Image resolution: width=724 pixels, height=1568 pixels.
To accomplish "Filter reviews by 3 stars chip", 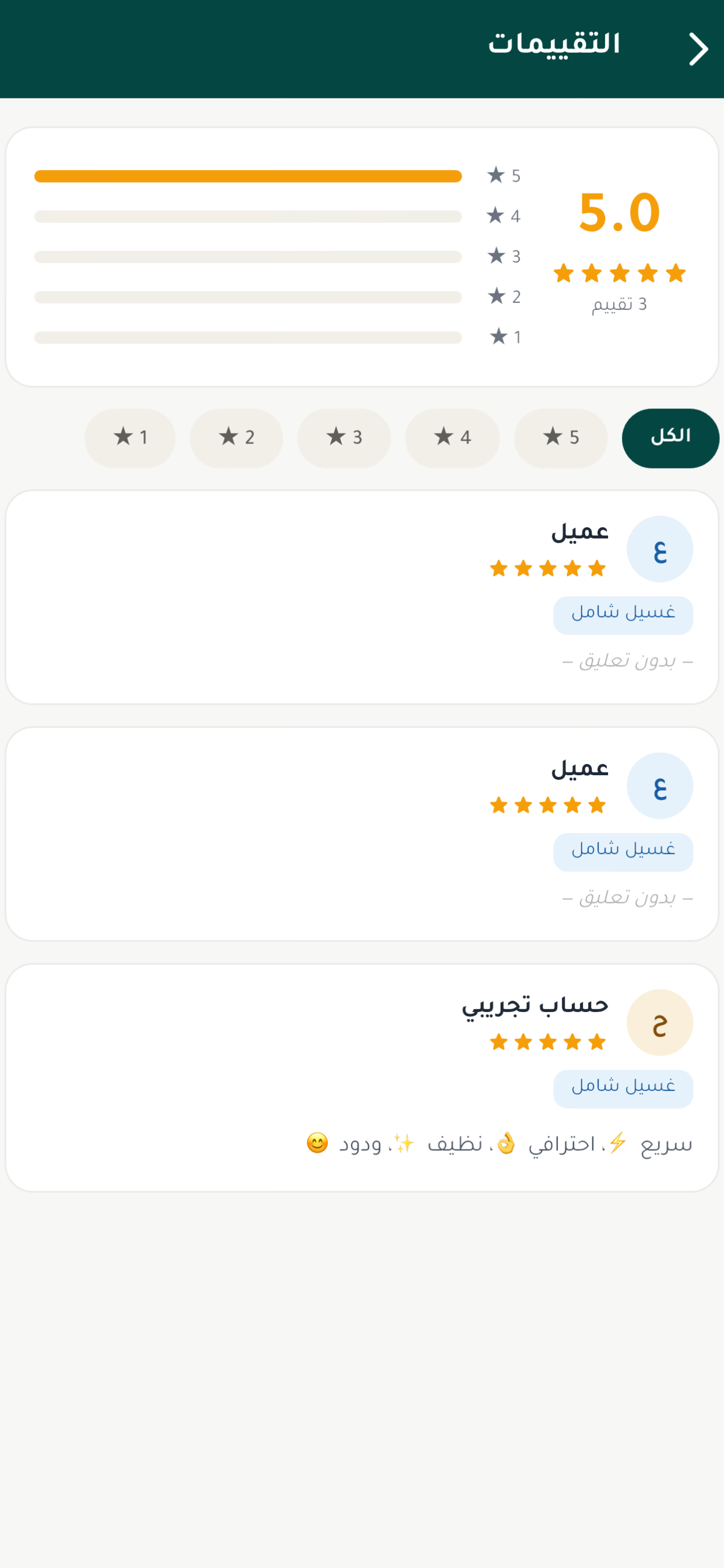I will point(344,437).
